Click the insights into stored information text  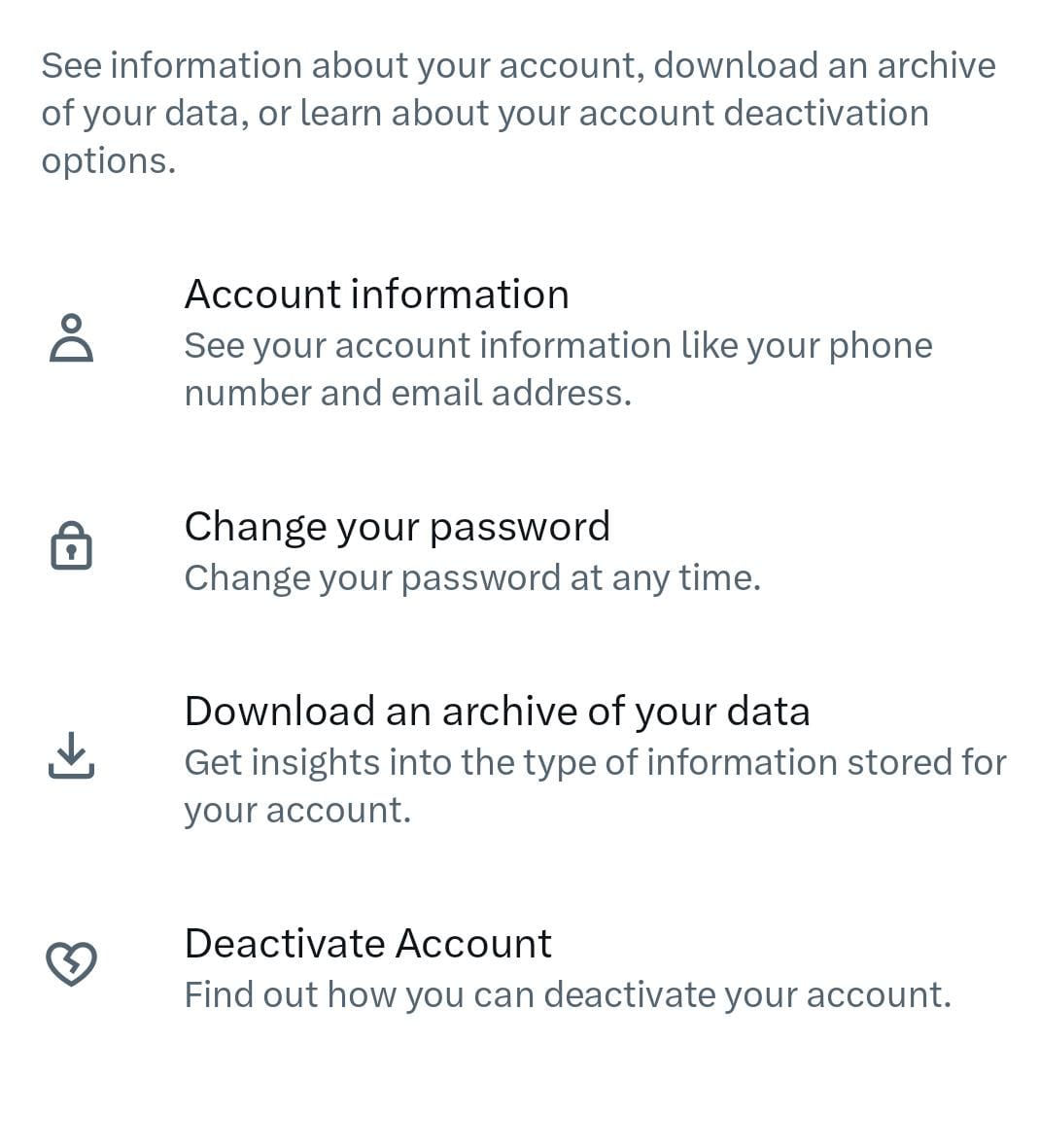coord(595,784)
